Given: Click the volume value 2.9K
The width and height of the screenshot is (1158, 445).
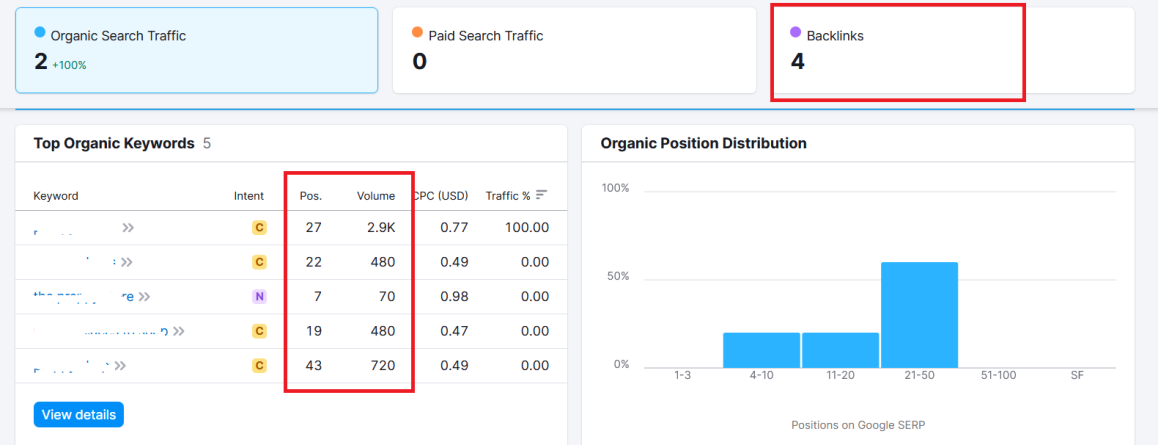Looking at the screenshot, I should 381,227.
